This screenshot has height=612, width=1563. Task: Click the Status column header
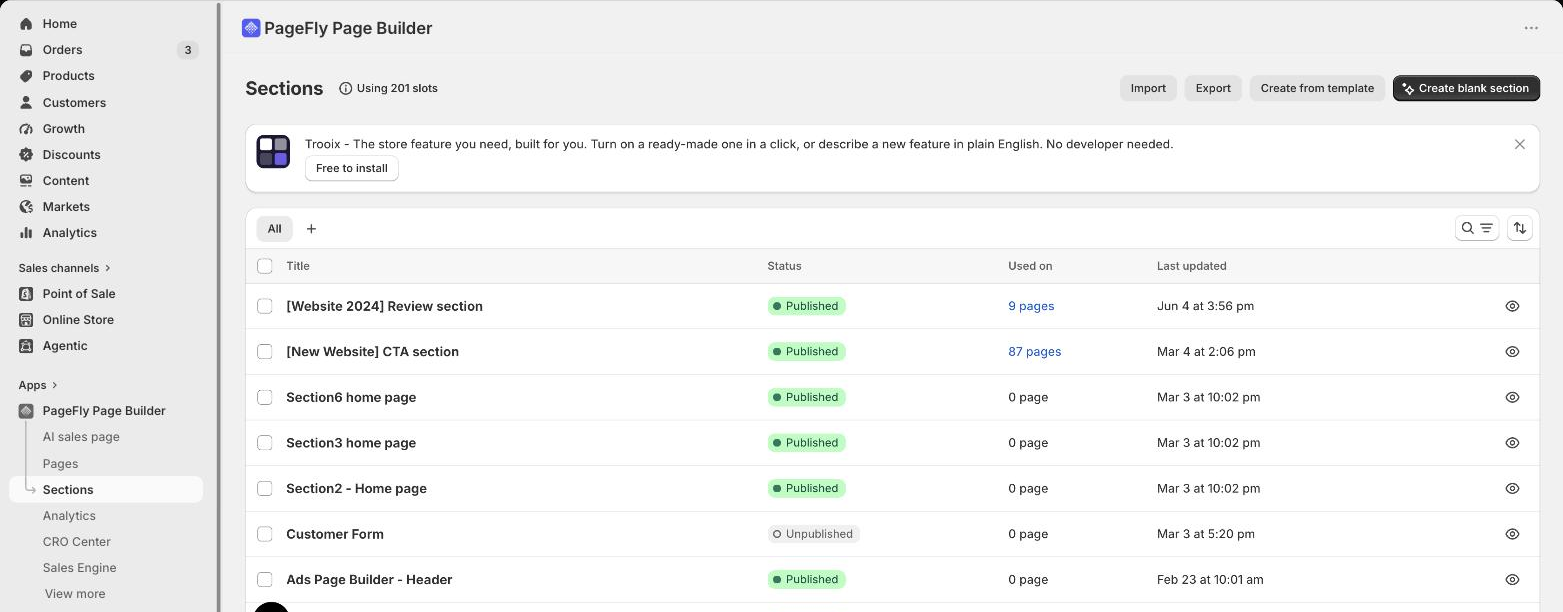click(784, 266)
